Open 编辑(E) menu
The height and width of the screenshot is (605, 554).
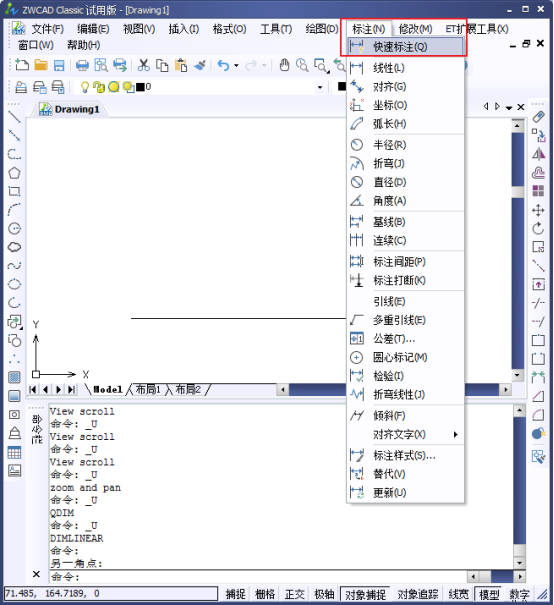93,29
